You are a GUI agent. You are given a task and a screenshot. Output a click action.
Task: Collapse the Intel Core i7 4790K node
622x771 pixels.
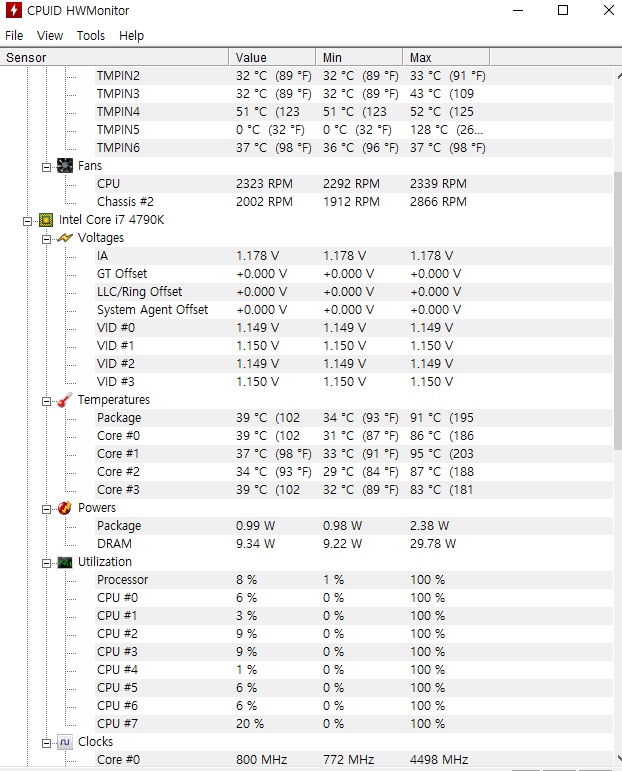28,221
